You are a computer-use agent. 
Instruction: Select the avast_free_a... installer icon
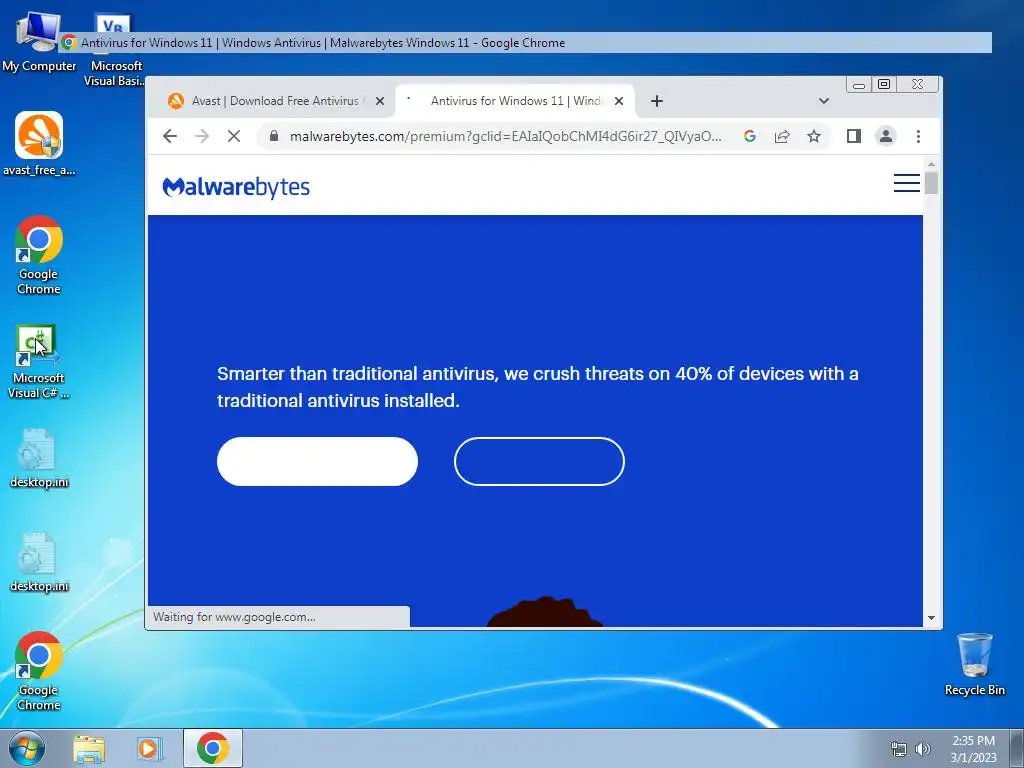coord(39,144)
